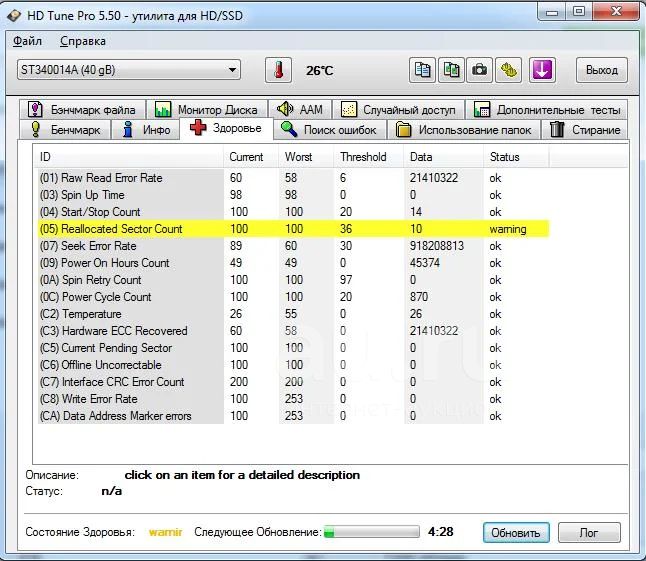
Task: Click the copy screenshot to clipboard icon
Action: tap(452, 71)
